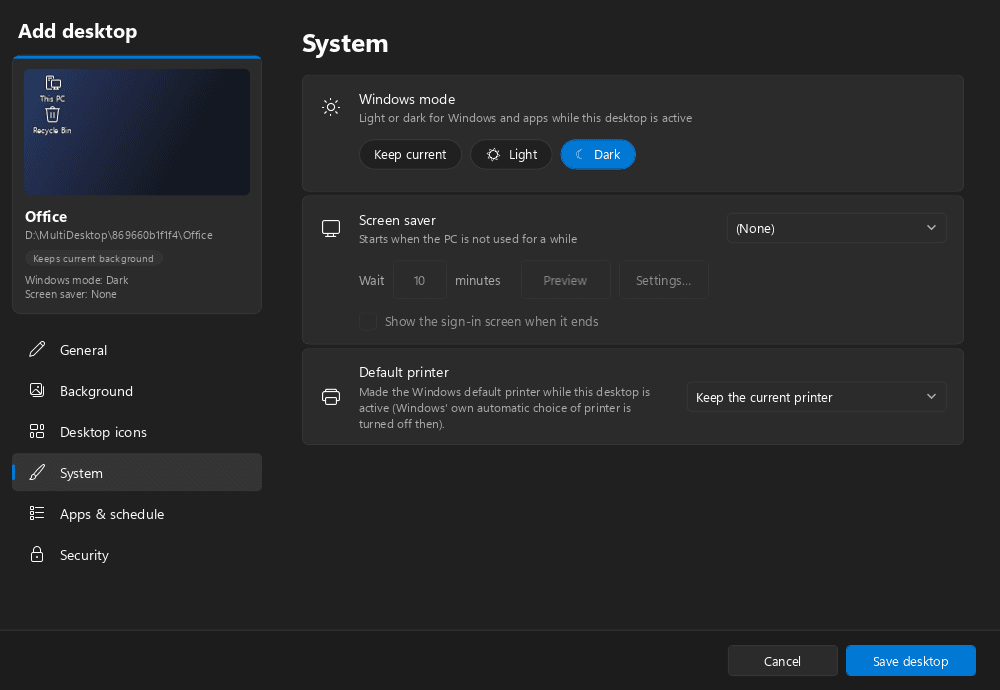Open the Security section

pos(137,554)
